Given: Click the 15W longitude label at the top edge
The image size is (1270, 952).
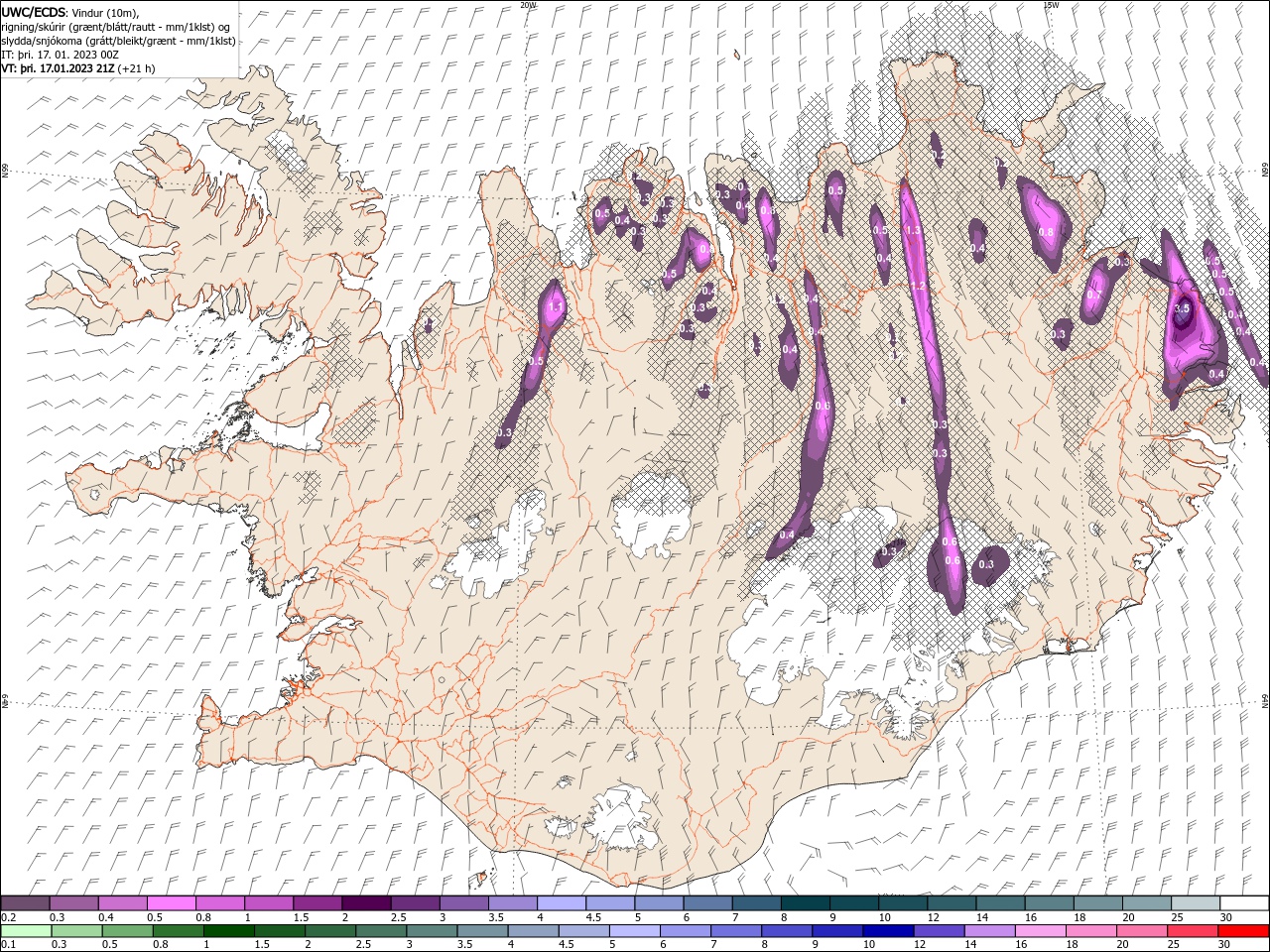Looking at the screenshot, I should pyautogui.click(x=1051, y=4).
